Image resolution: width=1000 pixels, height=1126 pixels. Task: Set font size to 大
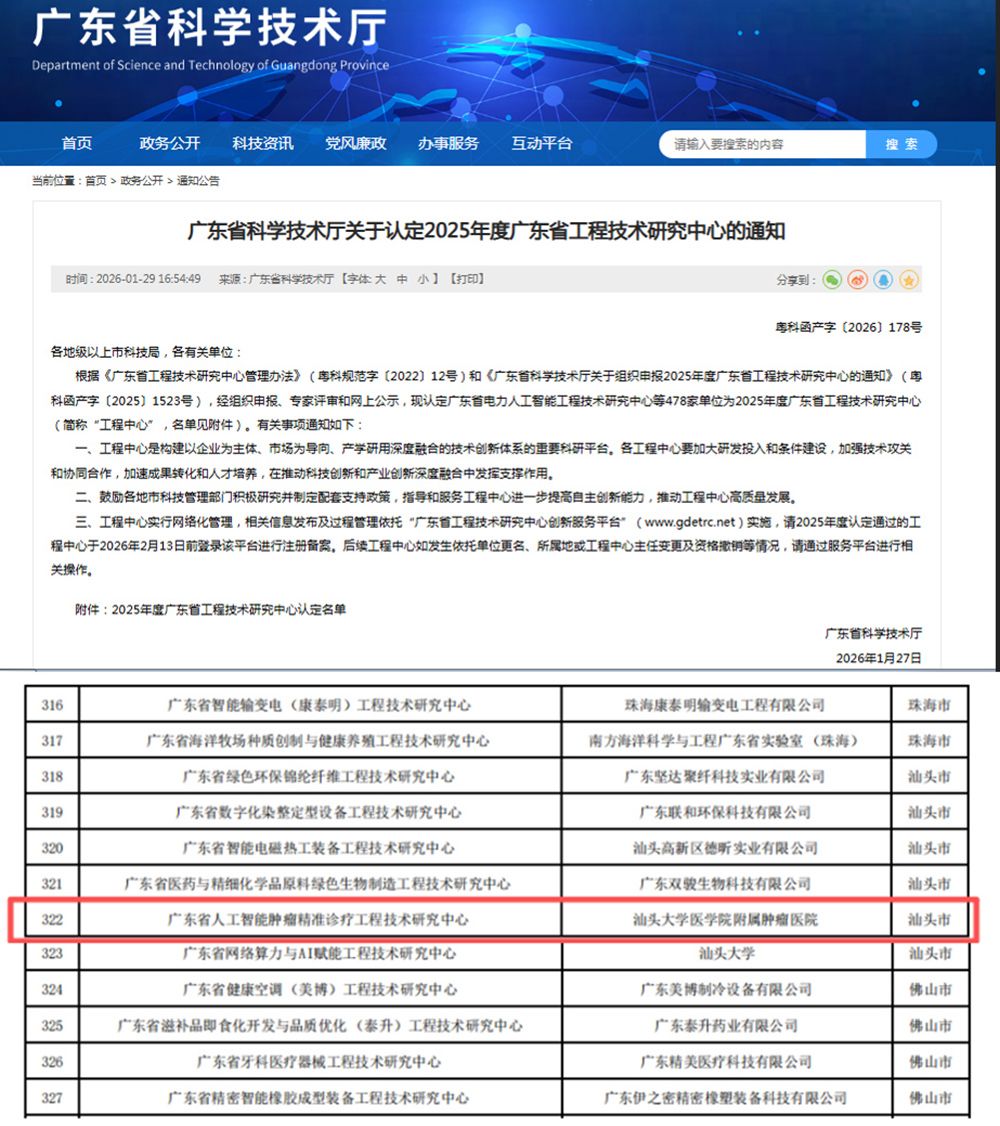(x=381, y=279)
